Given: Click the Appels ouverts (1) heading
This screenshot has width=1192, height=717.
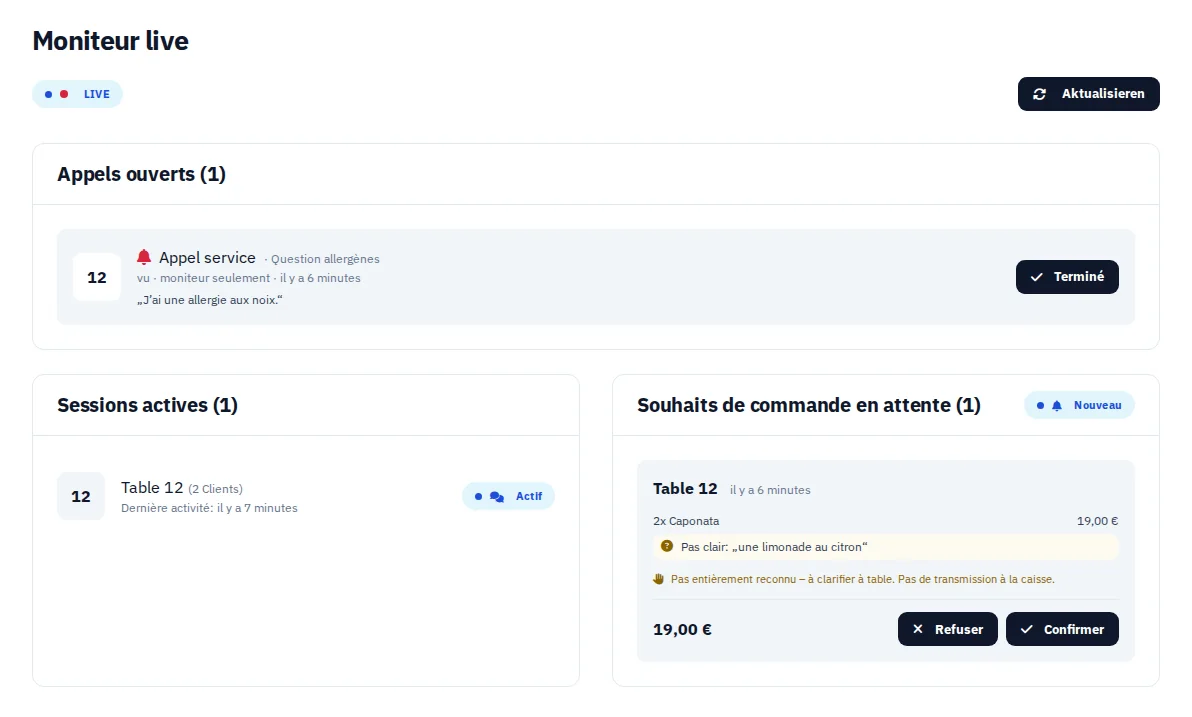Looking at the screenshot, I should coord(141,174).
